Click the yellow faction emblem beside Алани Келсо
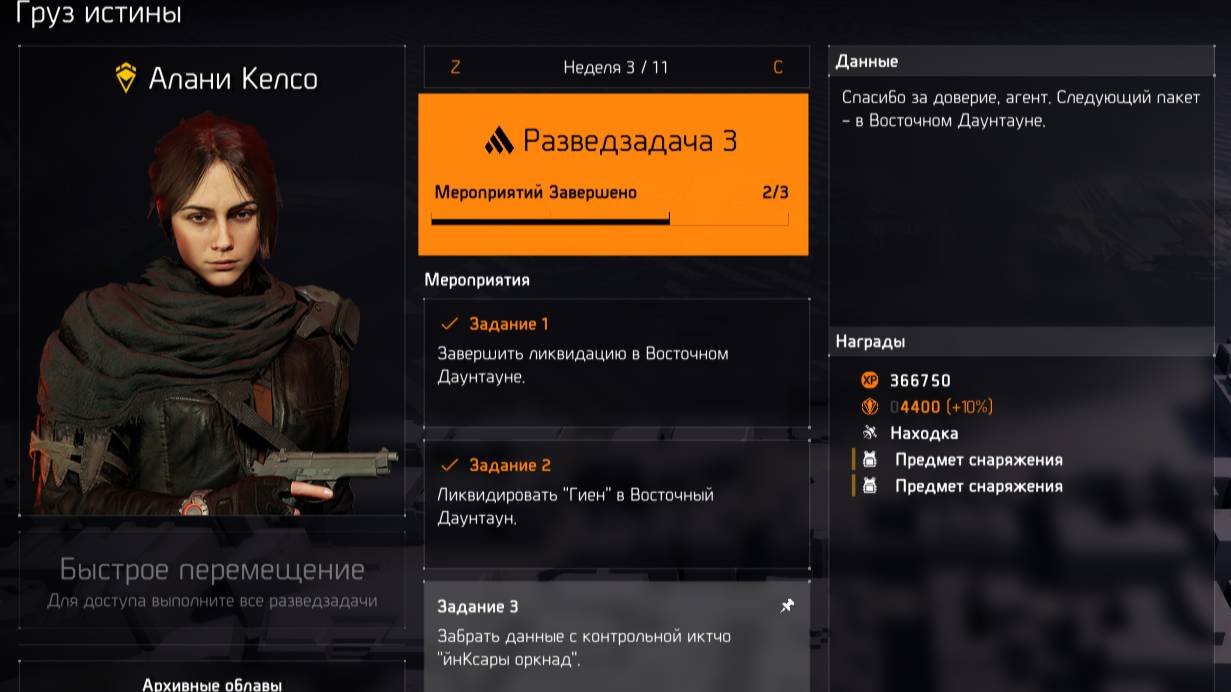This screenshot has width=1231, height=692. click(x=125, y=78)
